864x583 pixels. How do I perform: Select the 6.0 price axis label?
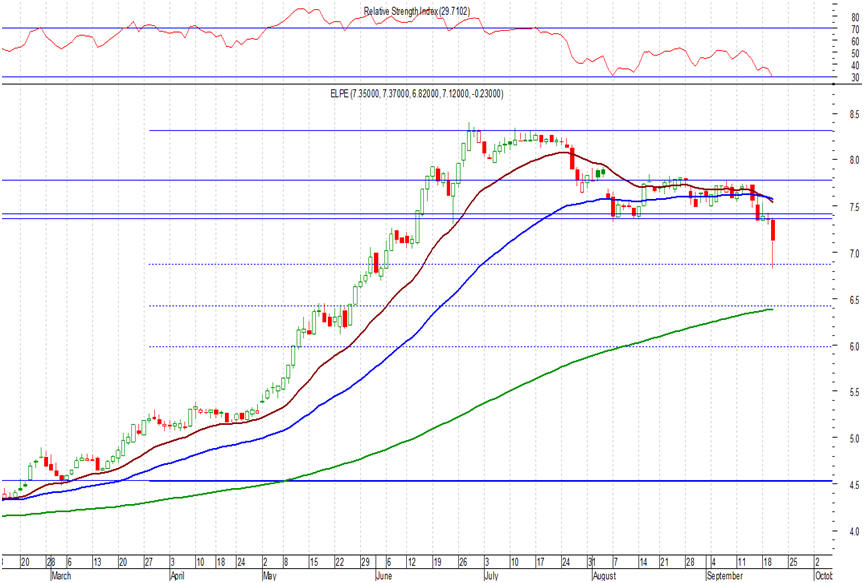854,347
